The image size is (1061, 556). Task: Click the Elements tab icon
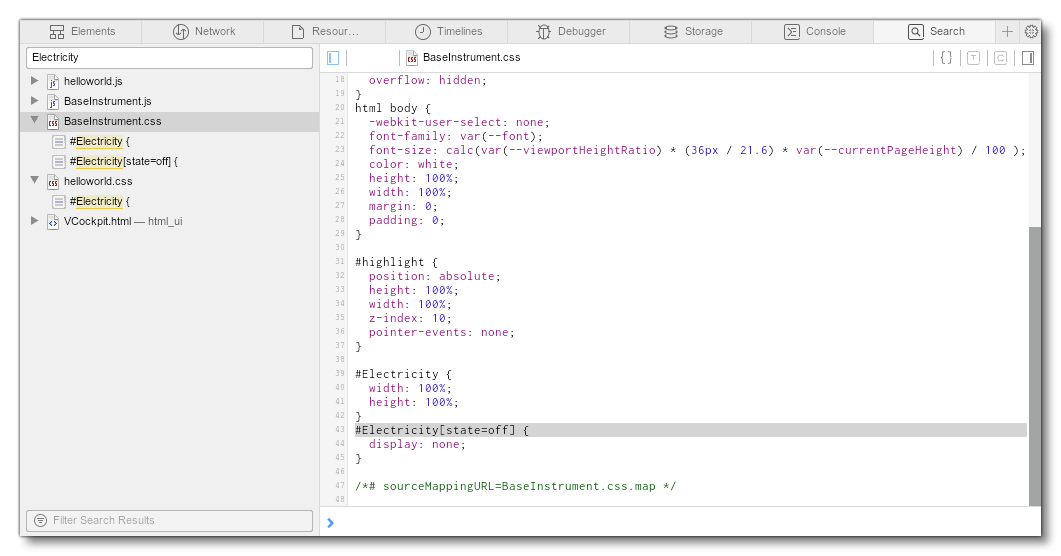coord(57,32)
